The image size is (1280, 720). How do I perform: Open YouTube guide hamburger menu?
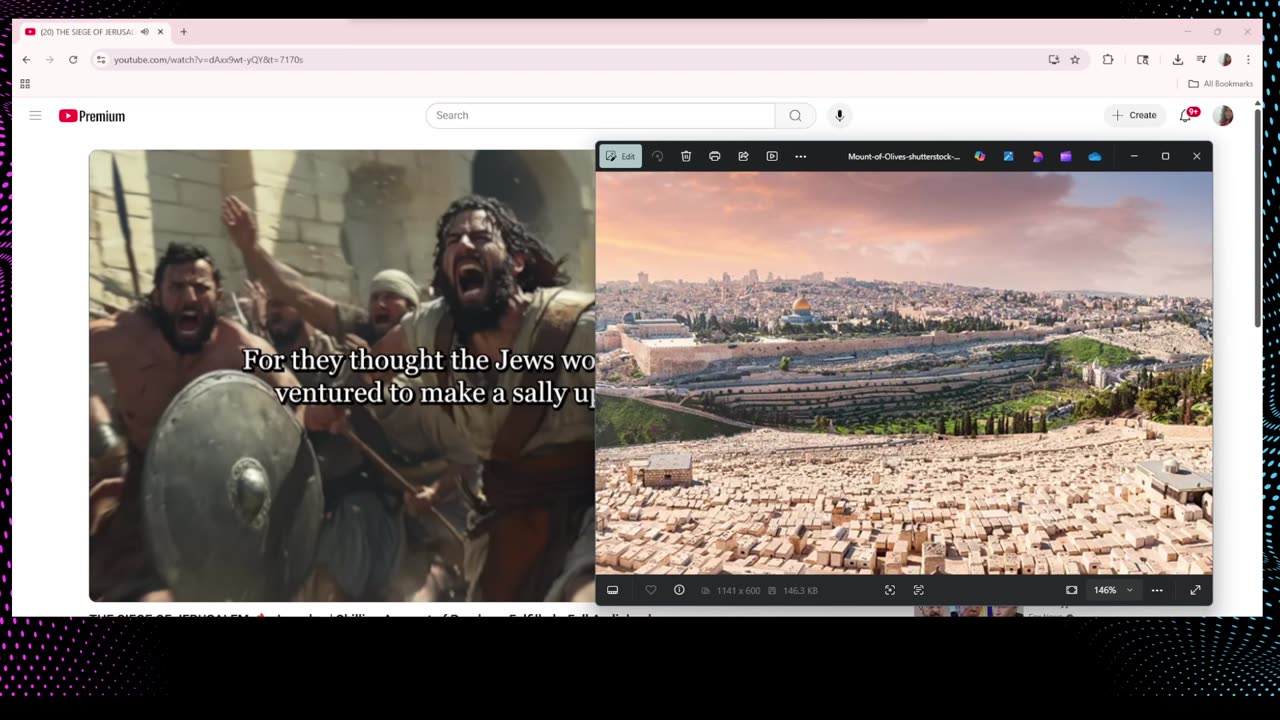pyautogui.click(x=35, y=116)
